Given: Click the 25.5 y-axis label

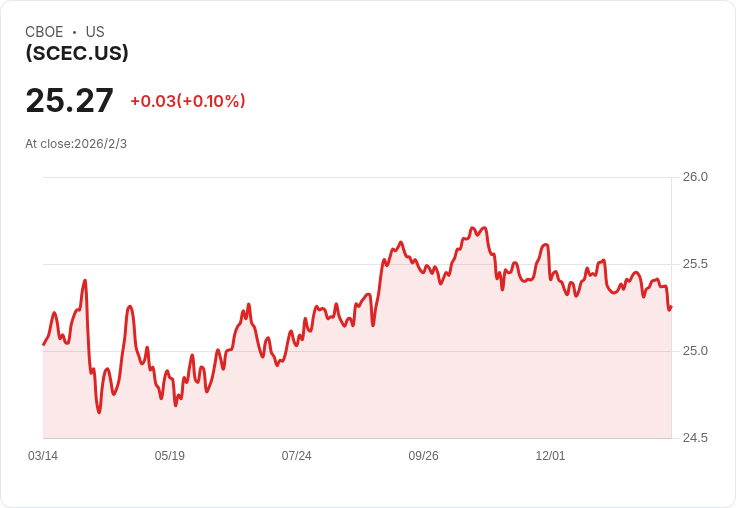Looking at the screenshot, I should point(695,264).
